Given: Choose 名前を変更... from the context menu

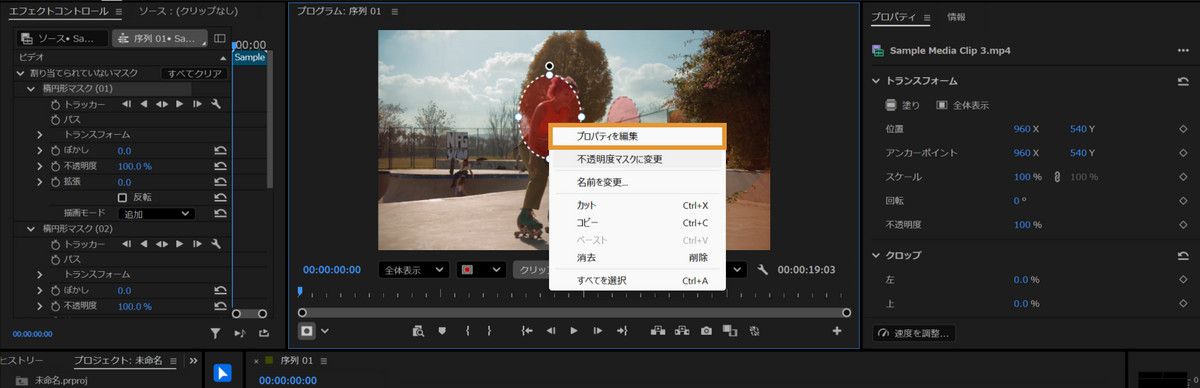Looking at the screenshot, I should point(636,183).
